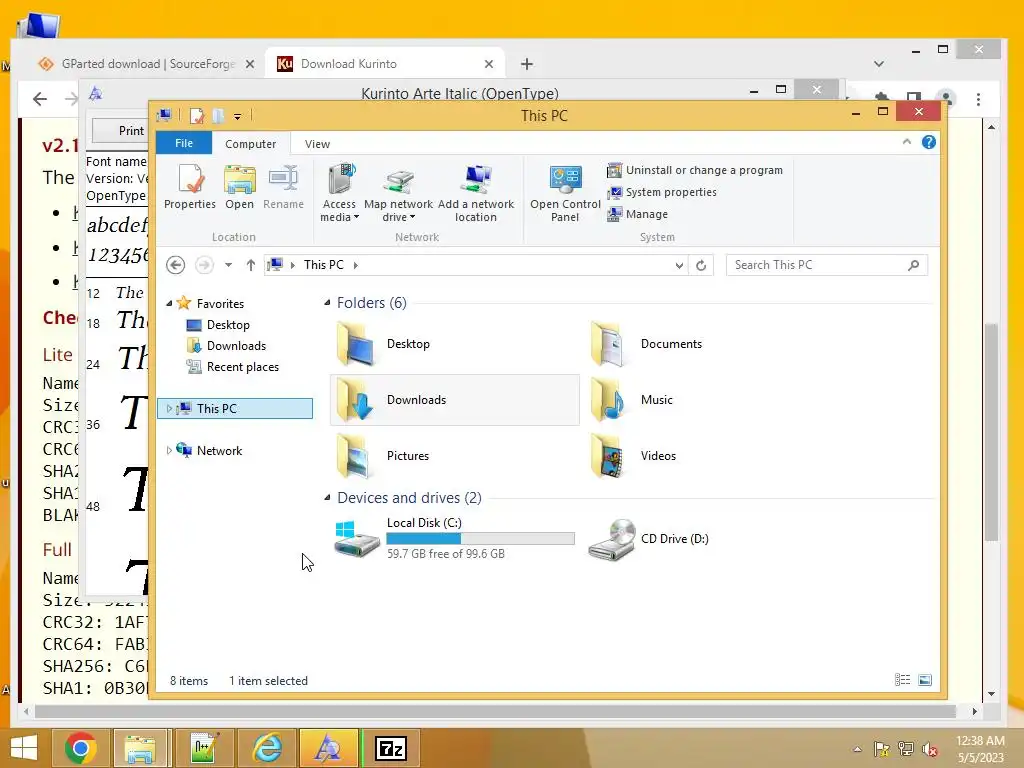Click the This PC breadcrumb in address bar
The width and height of the screenshot is (1024, 768).
point(324,264)
